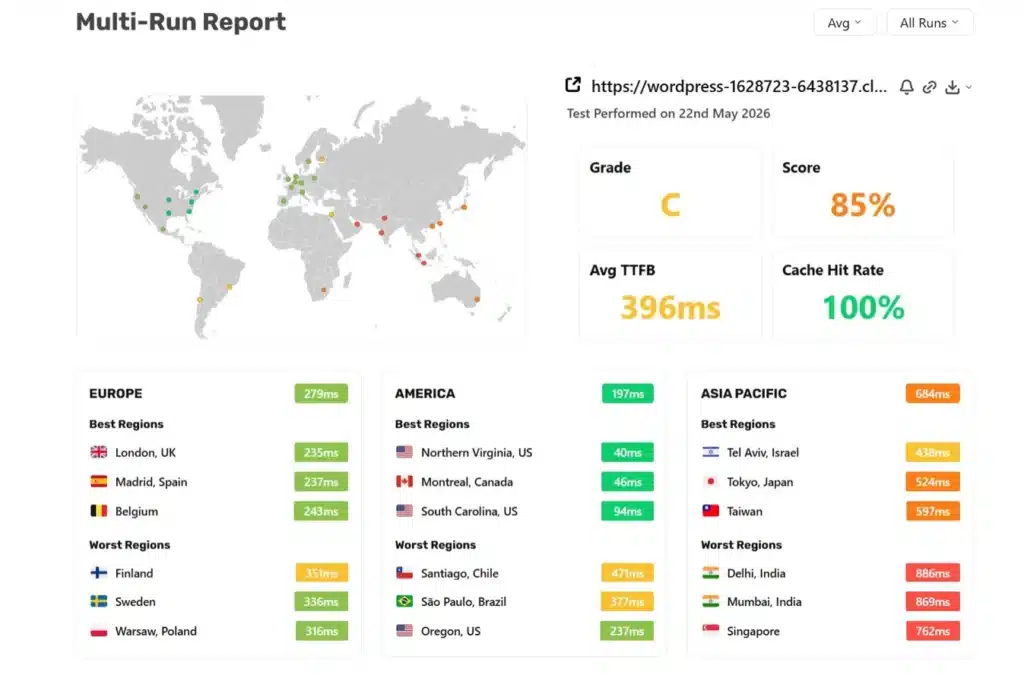Click the Chile flag icon
1024x681 pixels.
pos(404,573)
